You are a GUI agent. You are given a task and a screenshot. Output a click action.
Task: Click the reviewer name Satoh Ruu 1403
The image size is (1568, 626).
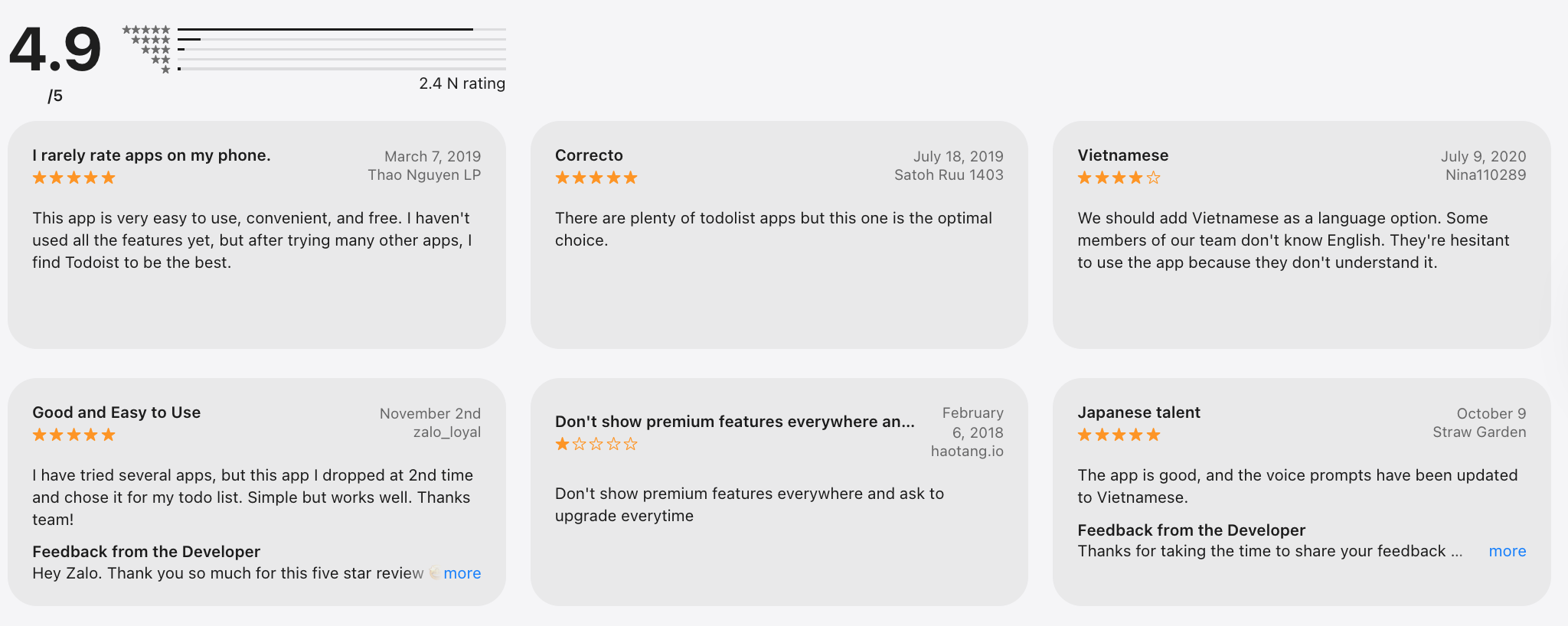pos(949,174)
